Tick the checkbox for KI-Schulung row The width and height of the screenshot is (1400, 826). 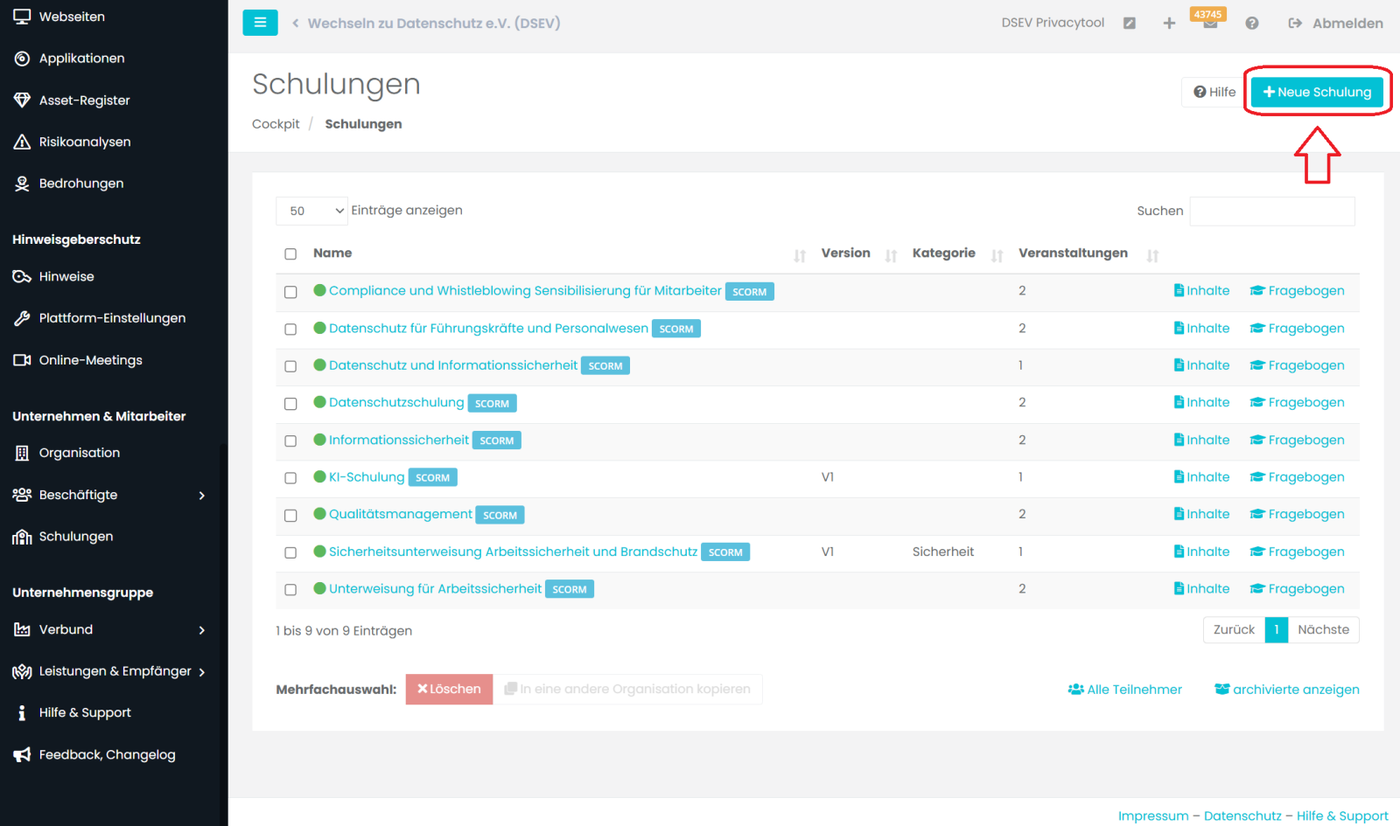291,478
